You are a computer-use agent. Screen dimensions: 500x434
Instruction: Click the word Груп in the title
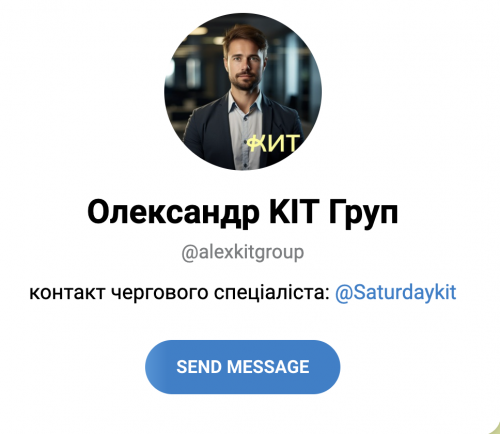(363, 213)
